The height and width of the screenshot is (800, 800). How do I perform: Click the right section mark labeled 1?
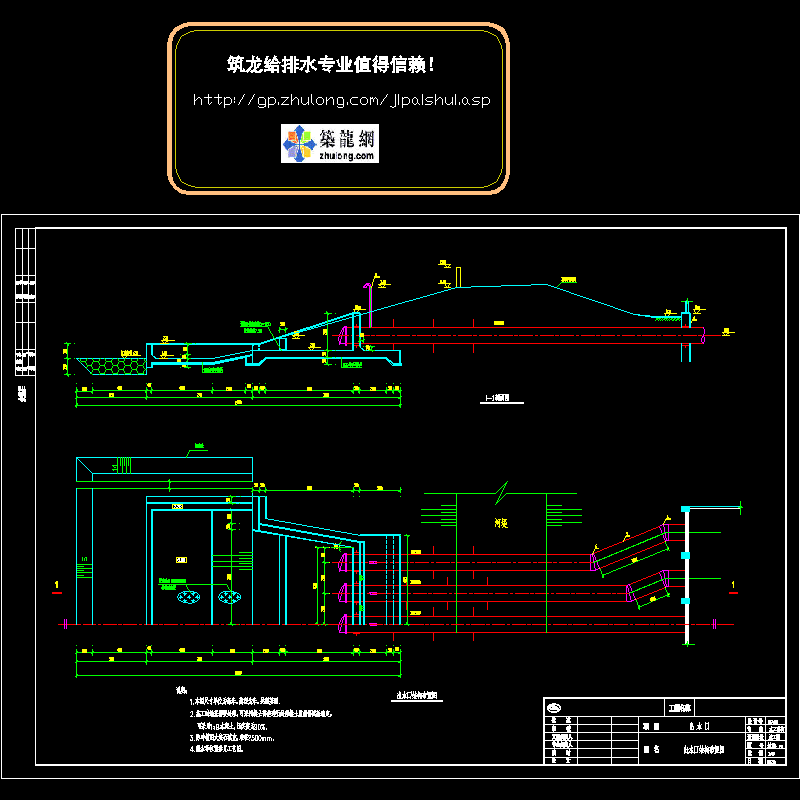point(732,584)
